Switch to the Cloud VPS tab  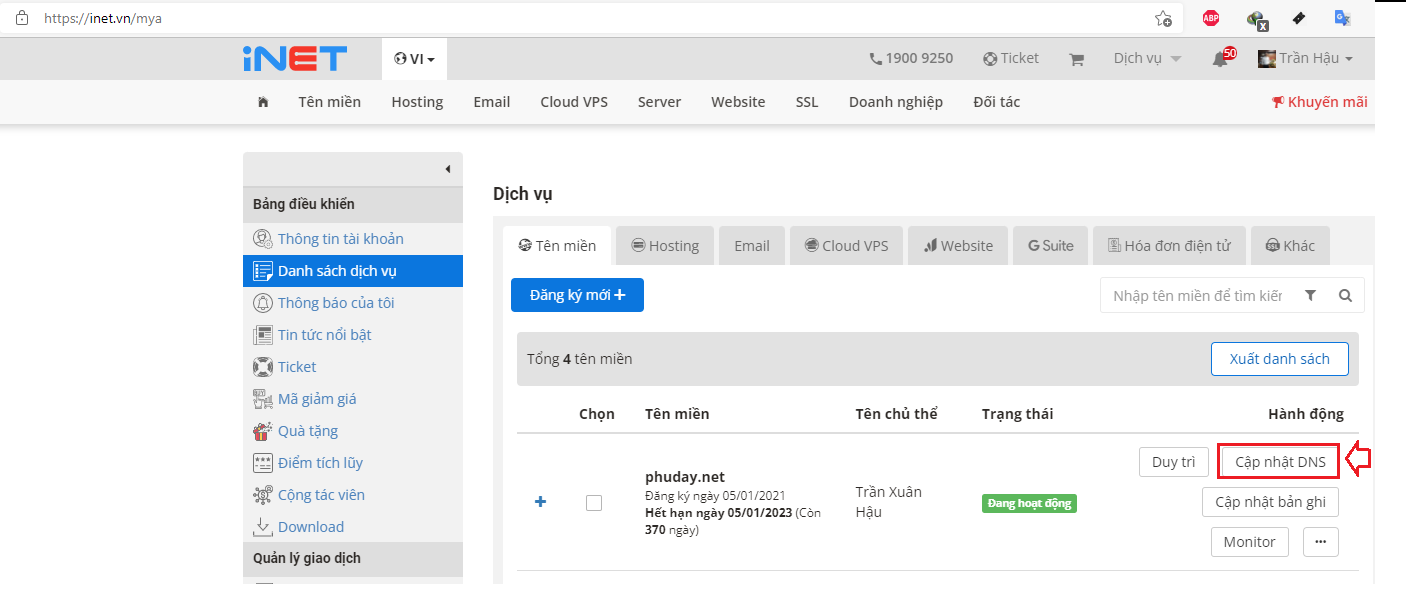pyautogui.click(x=846, y=246)
